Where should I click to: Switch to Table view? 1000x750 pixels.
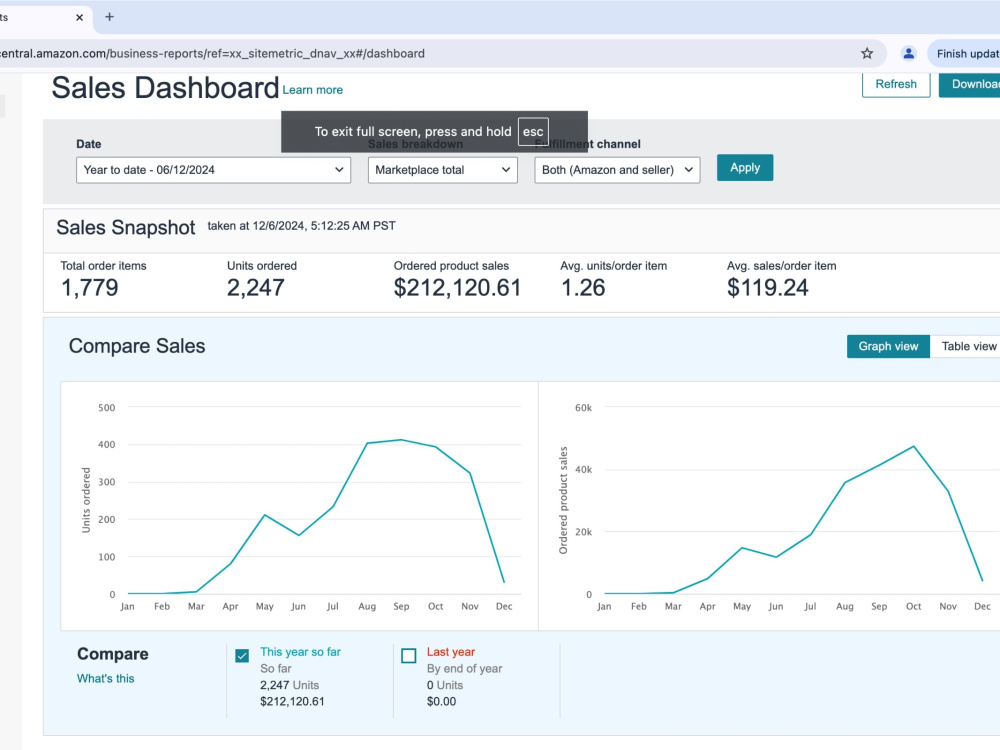[x=966, y=346]
